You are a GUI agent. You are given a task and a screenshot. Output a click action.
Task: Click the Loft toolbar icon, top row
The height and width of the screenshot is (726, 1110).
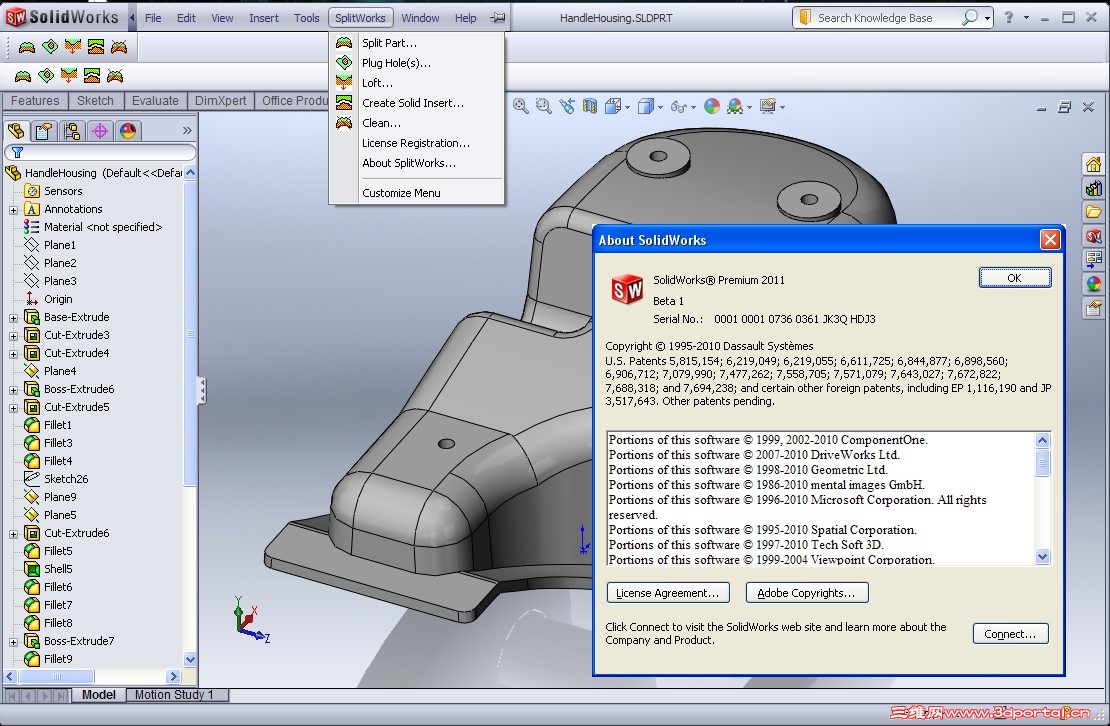(73, 47)
